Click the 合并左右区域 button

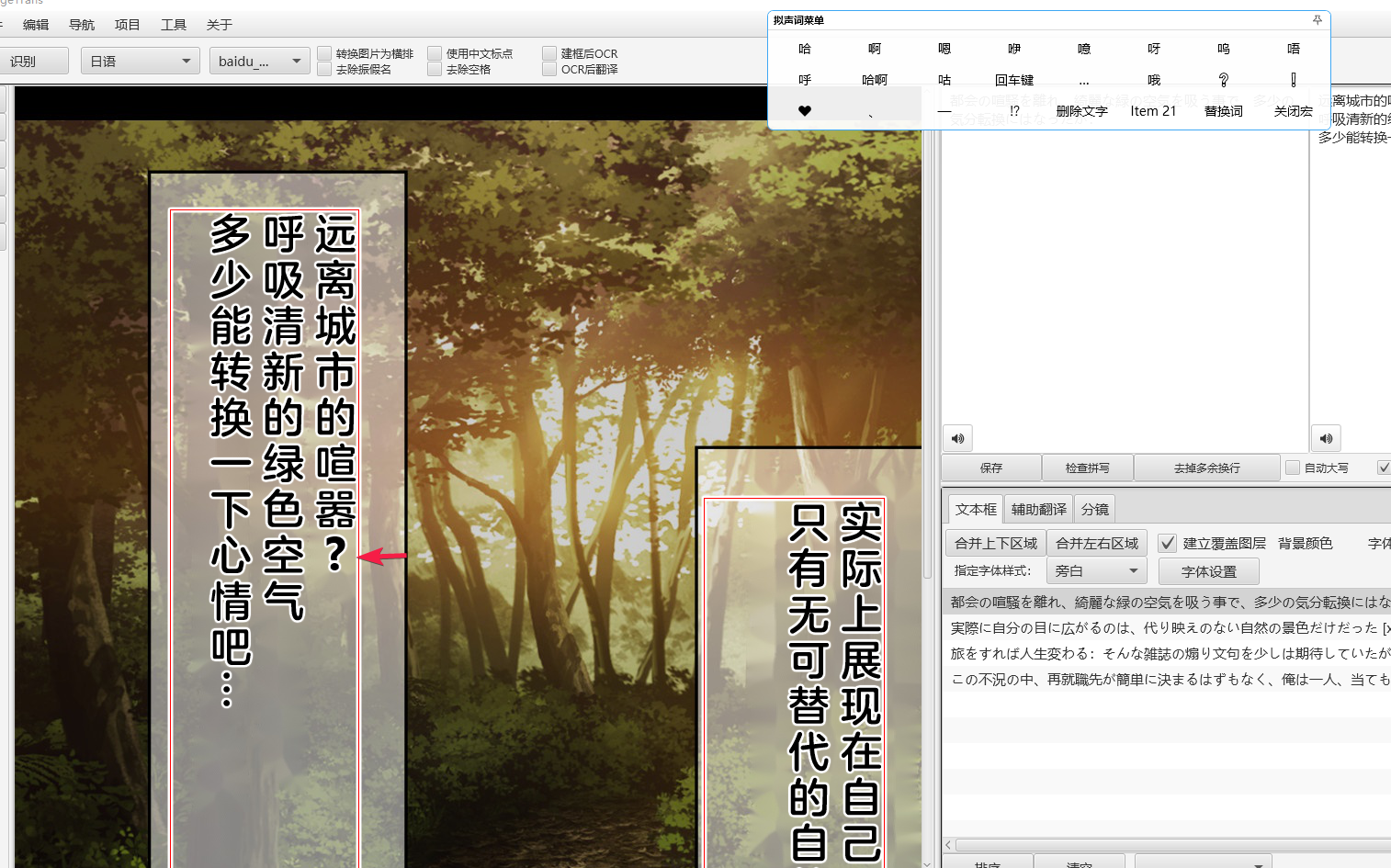coord(1097,543)
